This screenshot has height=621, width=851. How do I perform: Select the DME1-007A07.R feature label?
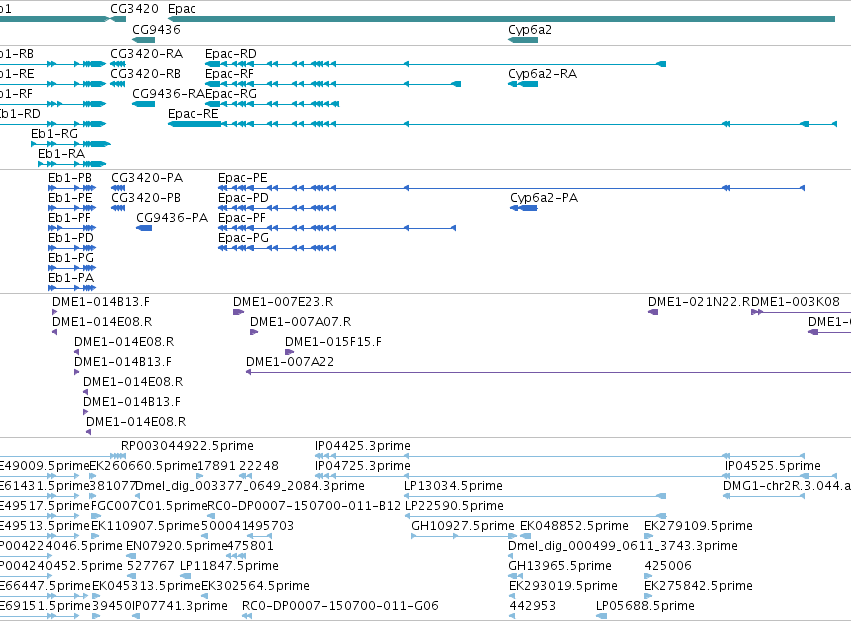(301, 322)
